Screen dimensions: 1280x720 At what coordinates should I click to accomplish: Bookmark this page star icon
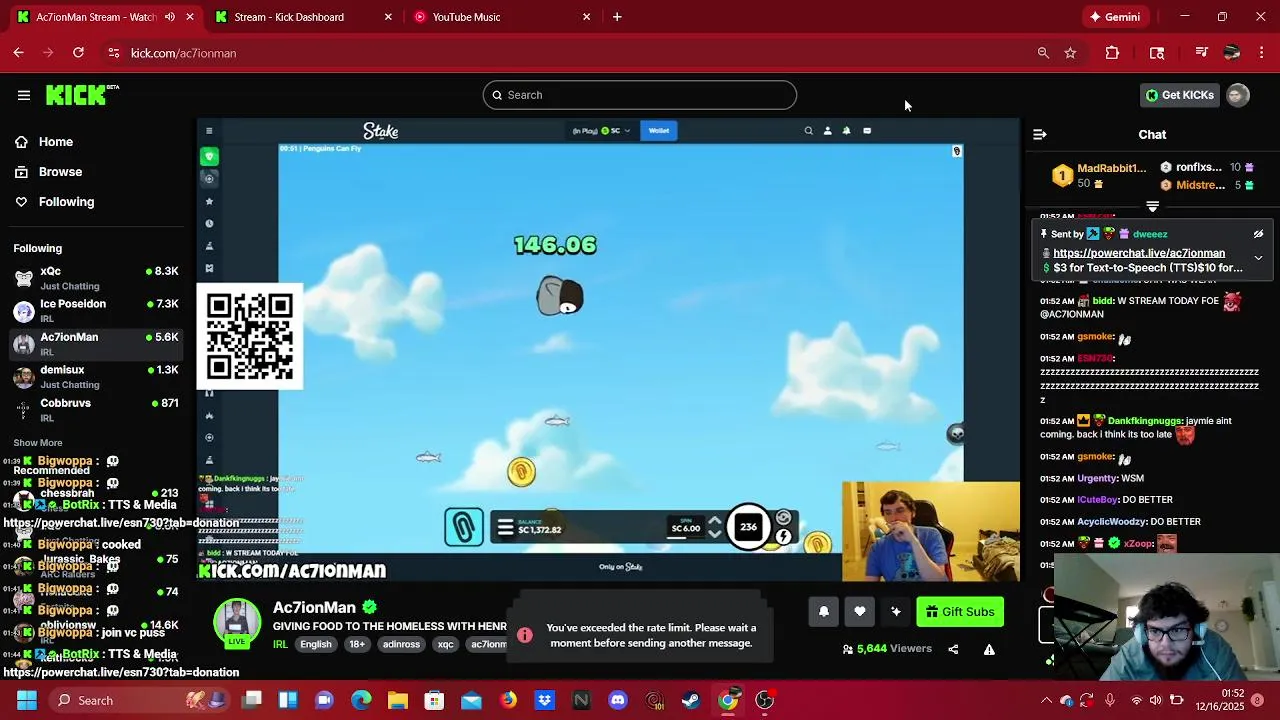point(1070,53)
